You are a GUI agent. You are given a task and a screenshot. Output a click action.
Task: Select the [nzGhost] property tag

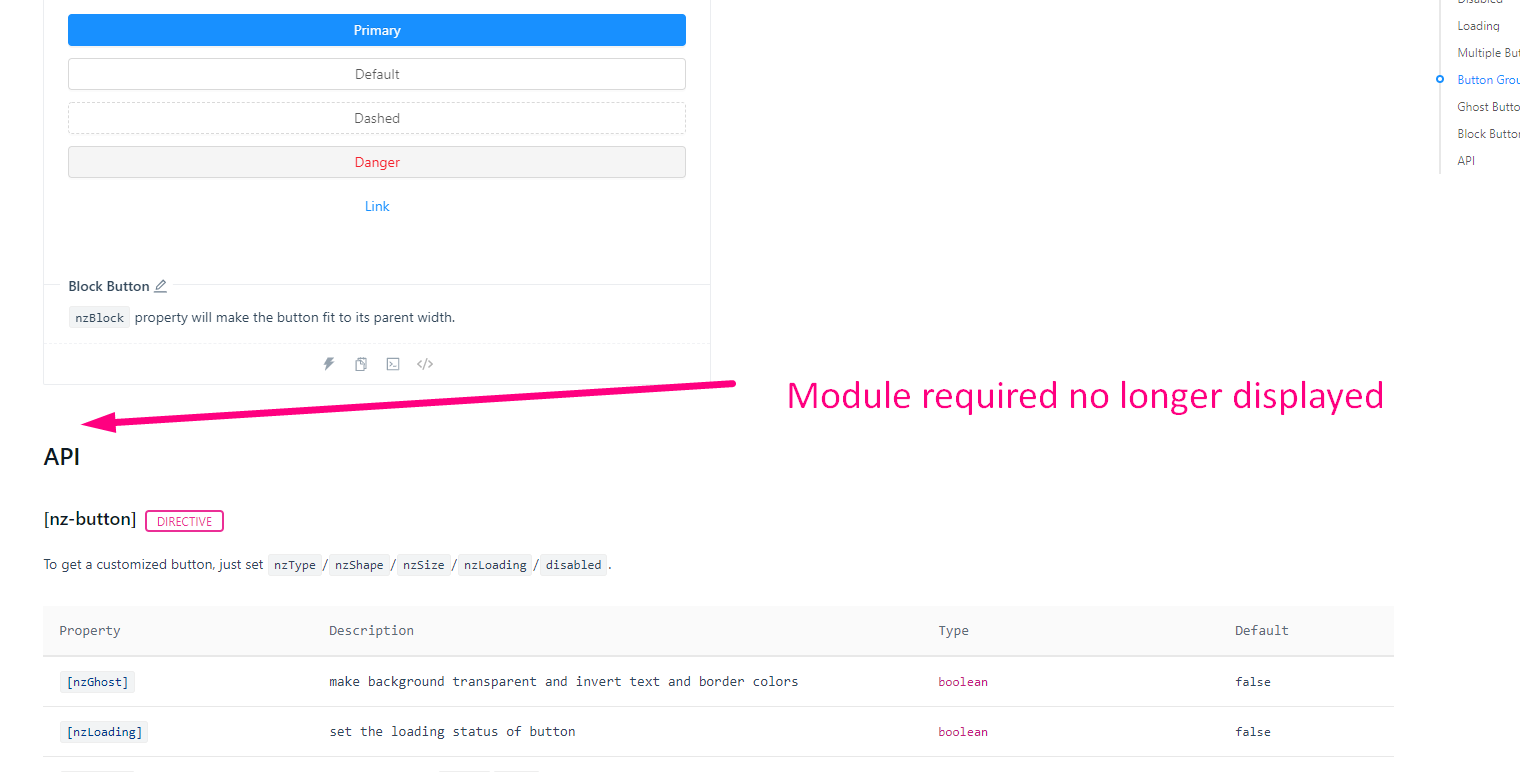coord(97,681)
